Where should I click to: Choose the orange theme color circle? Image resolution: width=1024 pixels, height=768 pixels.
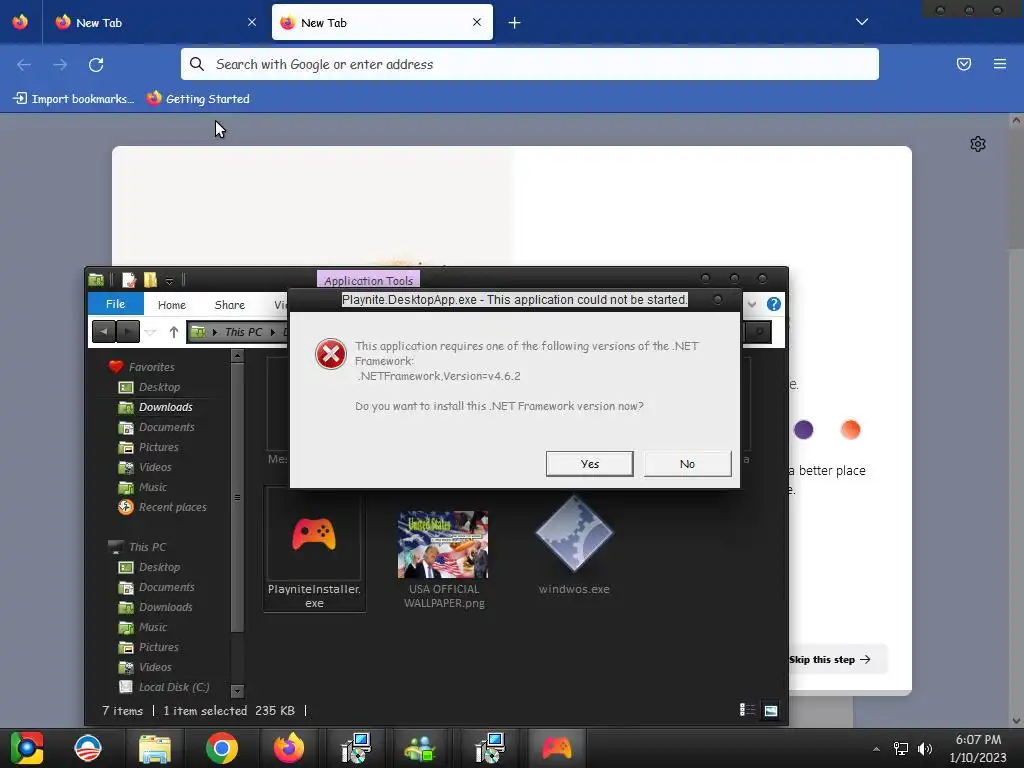pyautogui.click(x=850, y=430)
